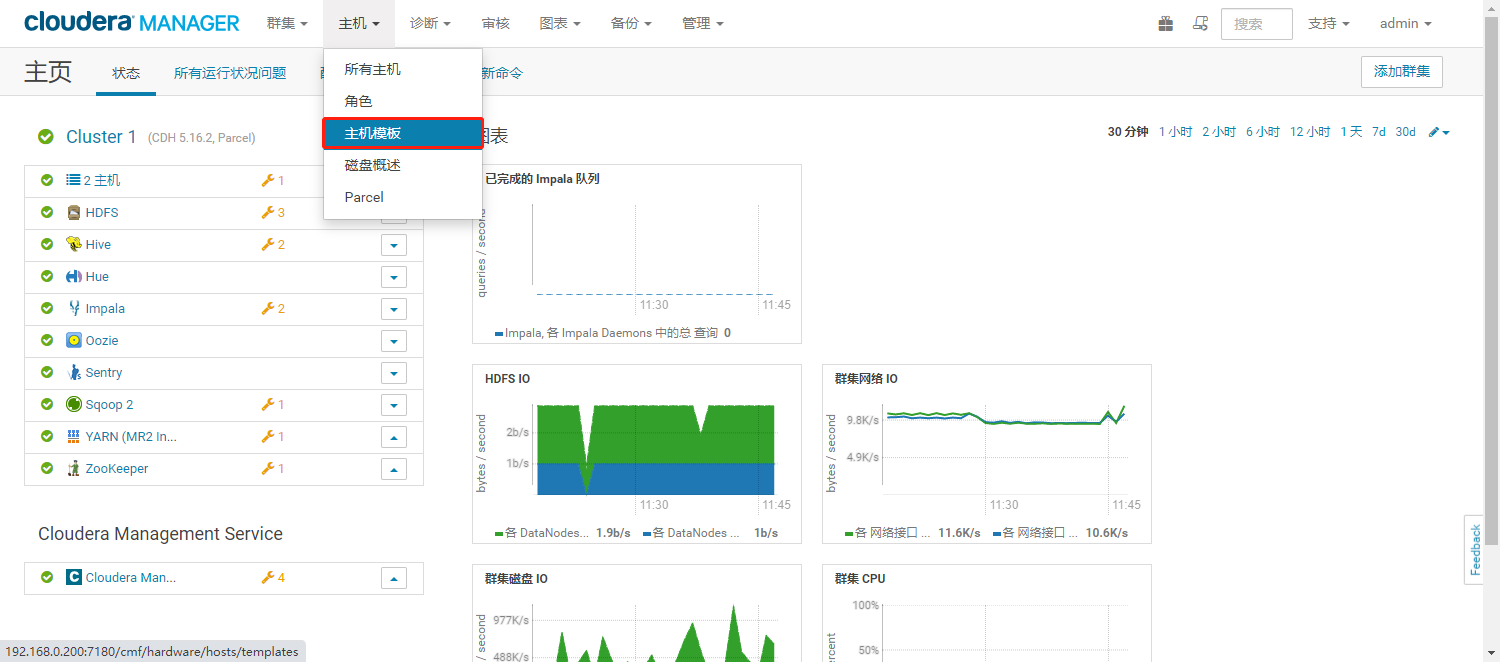
Task: Select 角色 from hosts menu
Action: [403, 101]
